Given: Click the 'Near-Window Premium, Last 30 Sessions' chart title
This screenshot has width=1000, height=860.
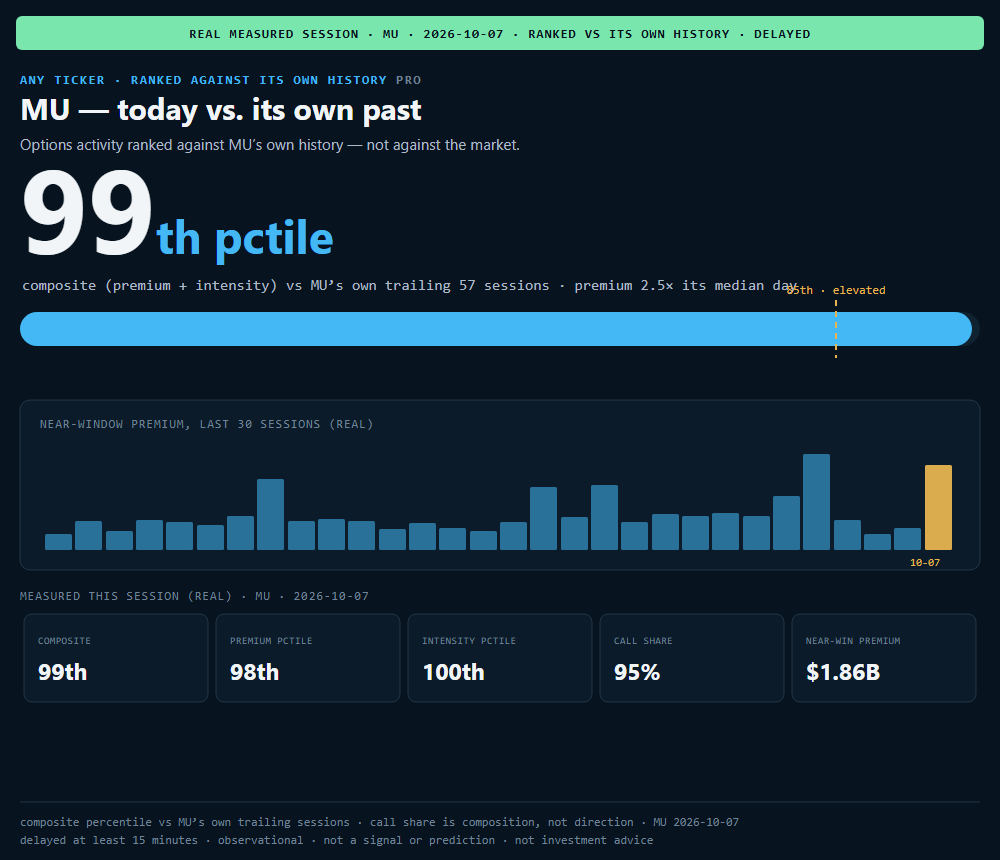Looking at the screenshot, I should [207, 424].
